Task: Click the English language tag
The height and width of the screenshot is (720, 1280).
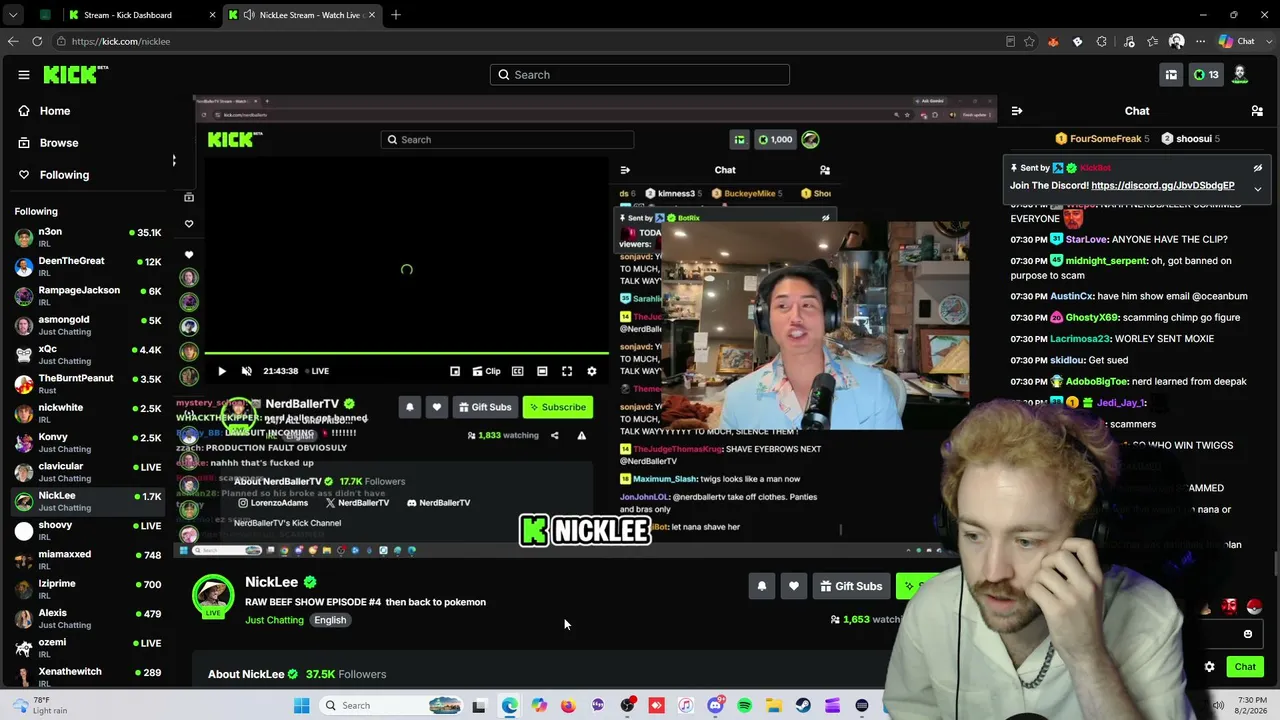Action: coord(330,620)
